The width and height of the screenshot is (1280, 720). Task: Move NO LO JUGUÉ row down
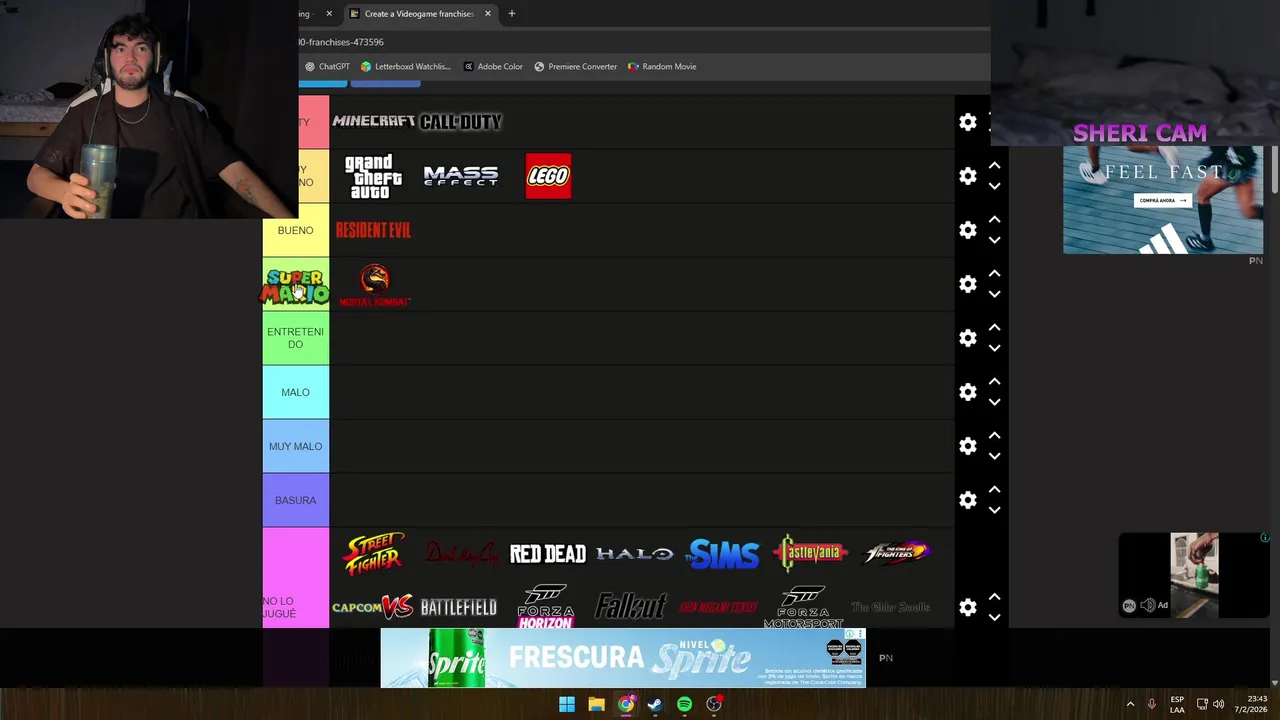pyautogui.click(x=994, y=617)
